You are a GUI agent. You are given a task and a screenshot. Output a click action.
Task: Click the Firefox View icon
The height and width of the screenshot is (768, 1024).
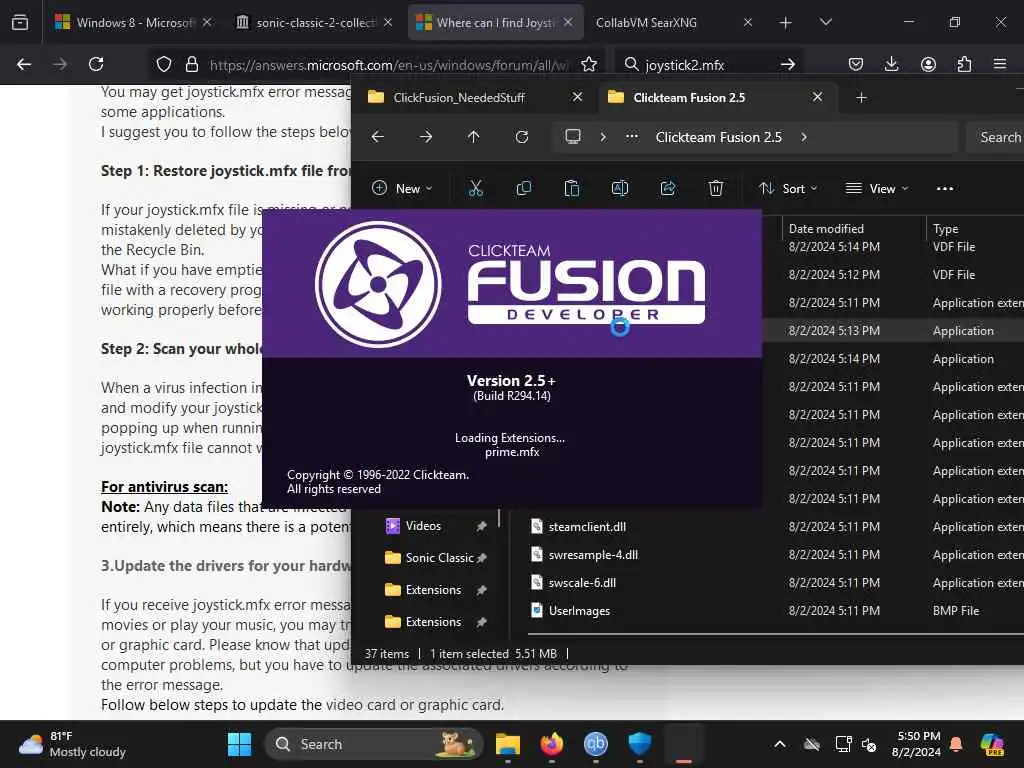[20, 23]
